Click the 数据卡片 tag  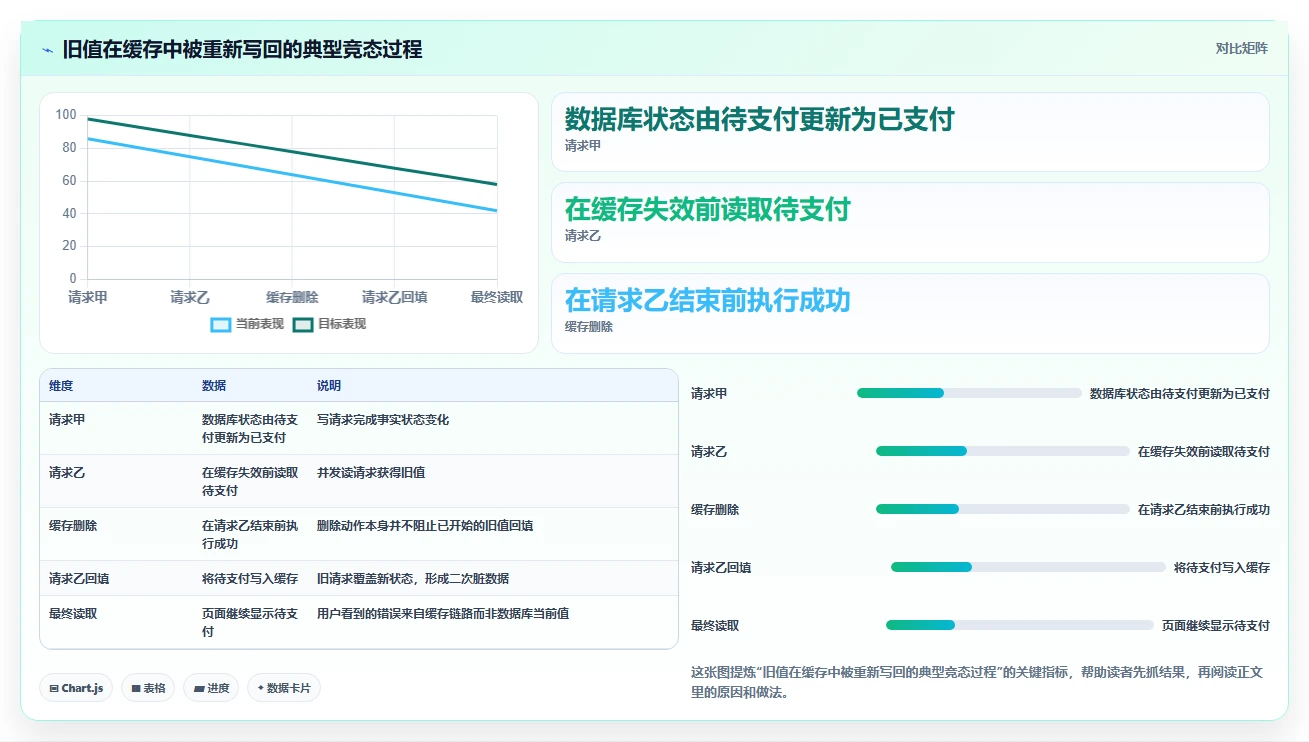click(x=284, y=688)
